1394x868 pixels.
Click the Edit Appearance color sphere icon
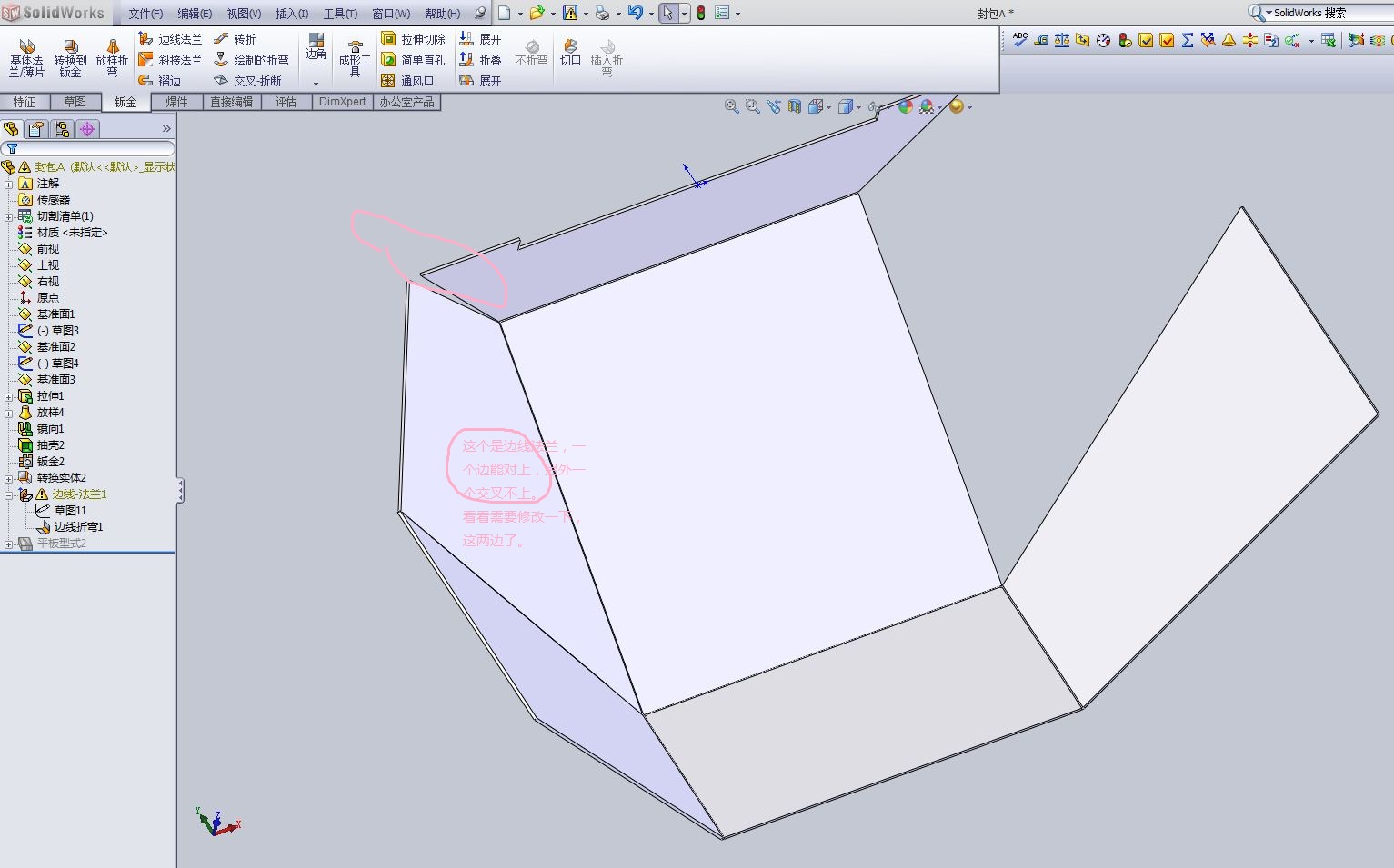(905, 106)
